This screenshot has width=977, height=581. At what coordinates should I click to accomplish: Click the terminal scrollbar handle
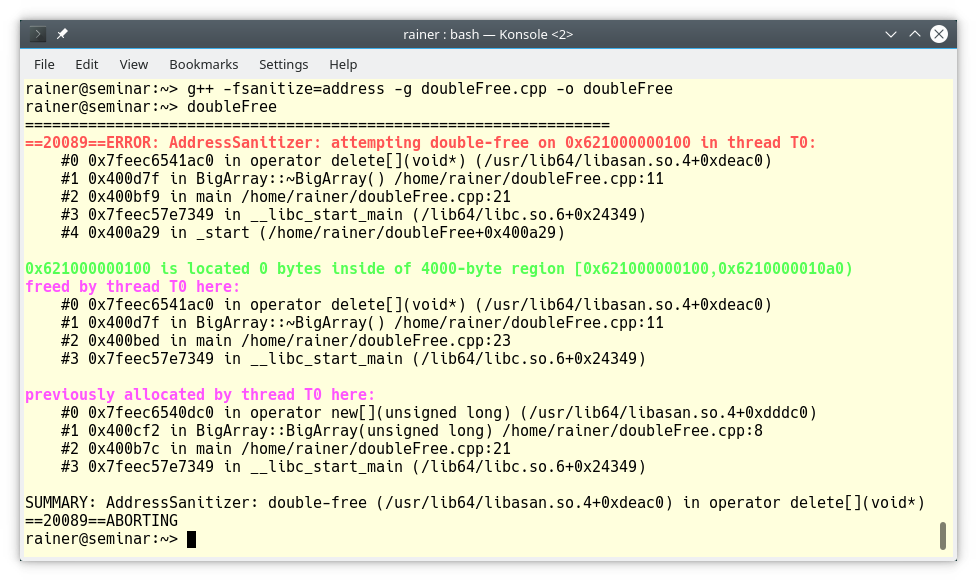point(942,535)
